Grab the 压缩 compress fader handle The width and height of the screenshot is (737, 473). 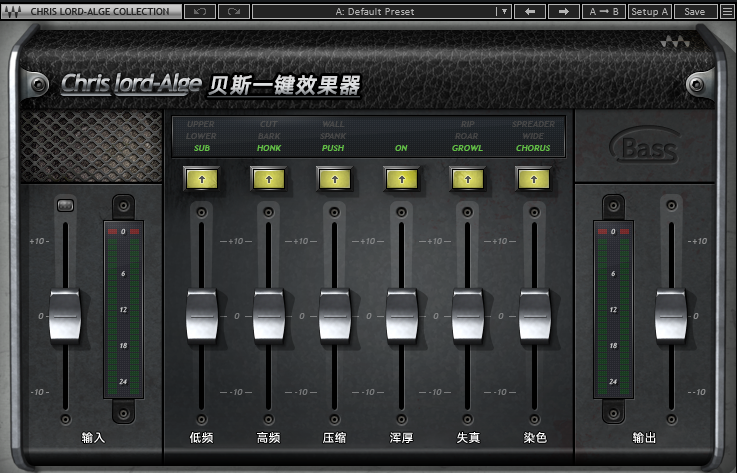click(335, 315)
